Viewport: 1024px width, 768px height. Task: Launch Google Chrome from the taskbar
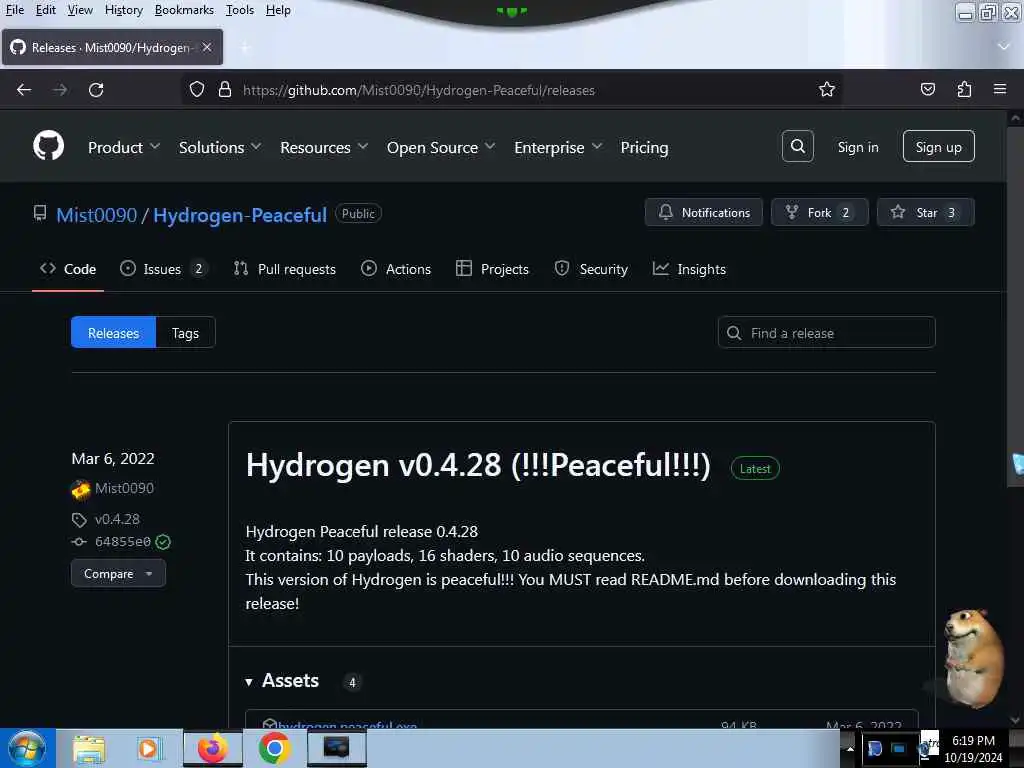[x=274, y=748]
